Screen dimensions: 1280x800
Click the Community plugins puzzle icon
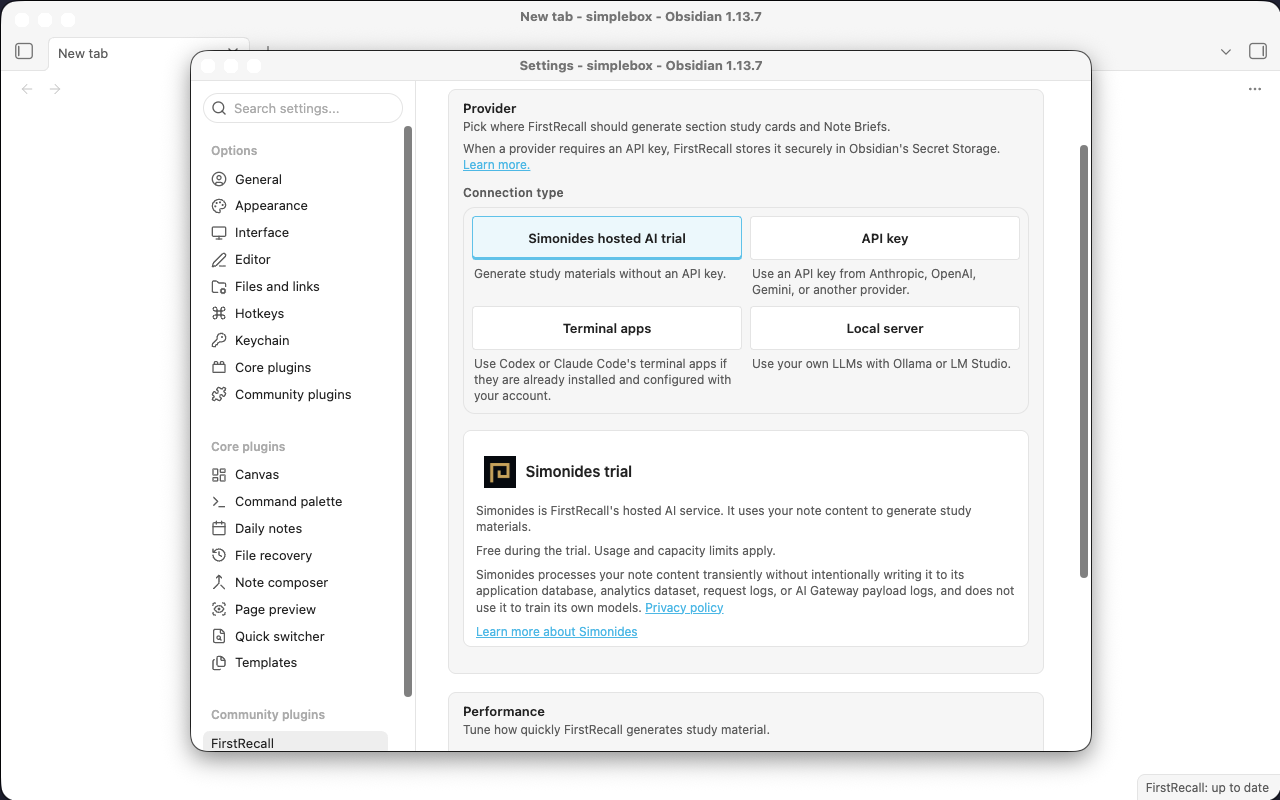coord(219,395)
